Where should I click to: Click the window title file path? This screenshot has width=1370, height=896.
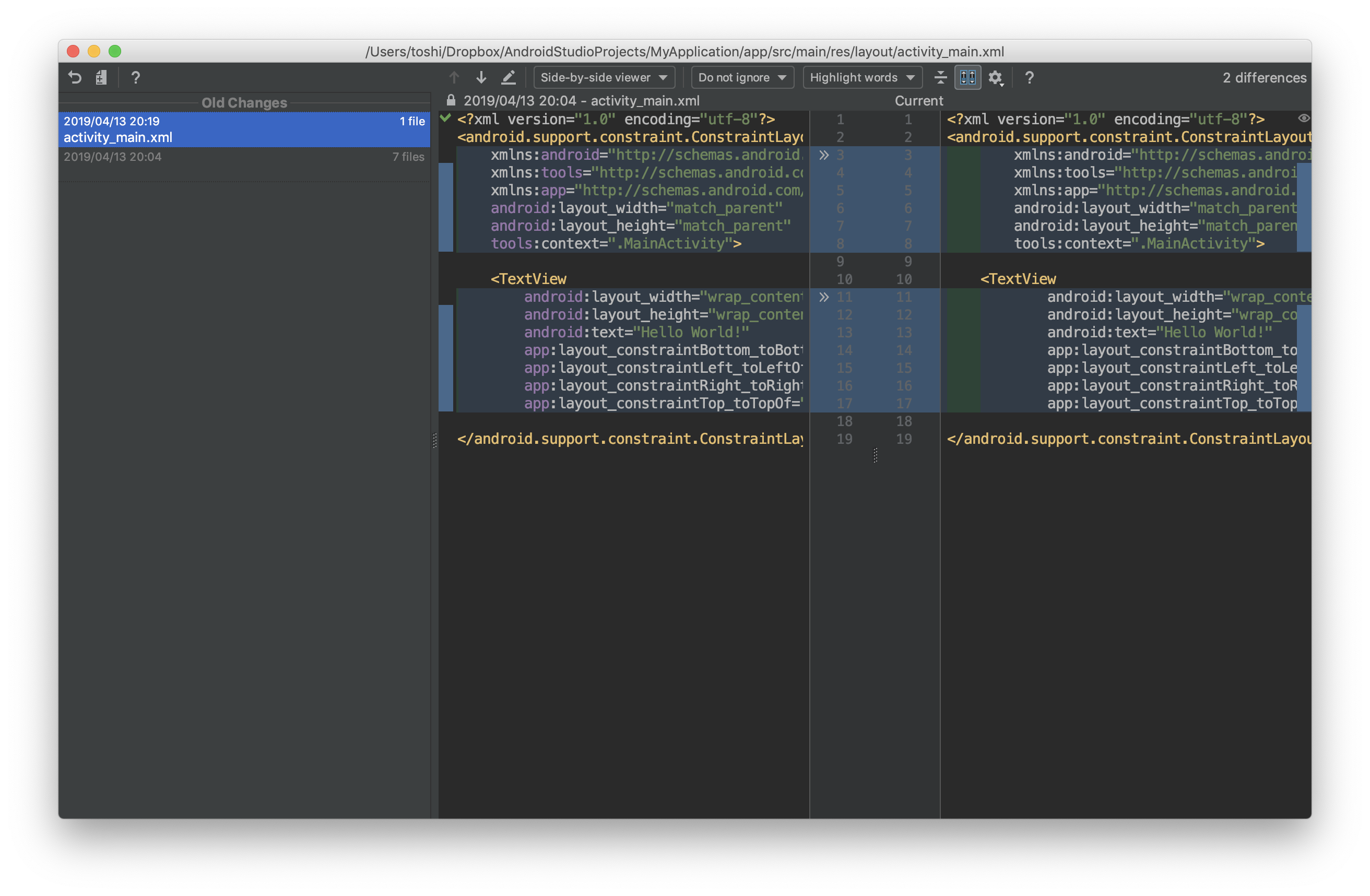(684, 51)
